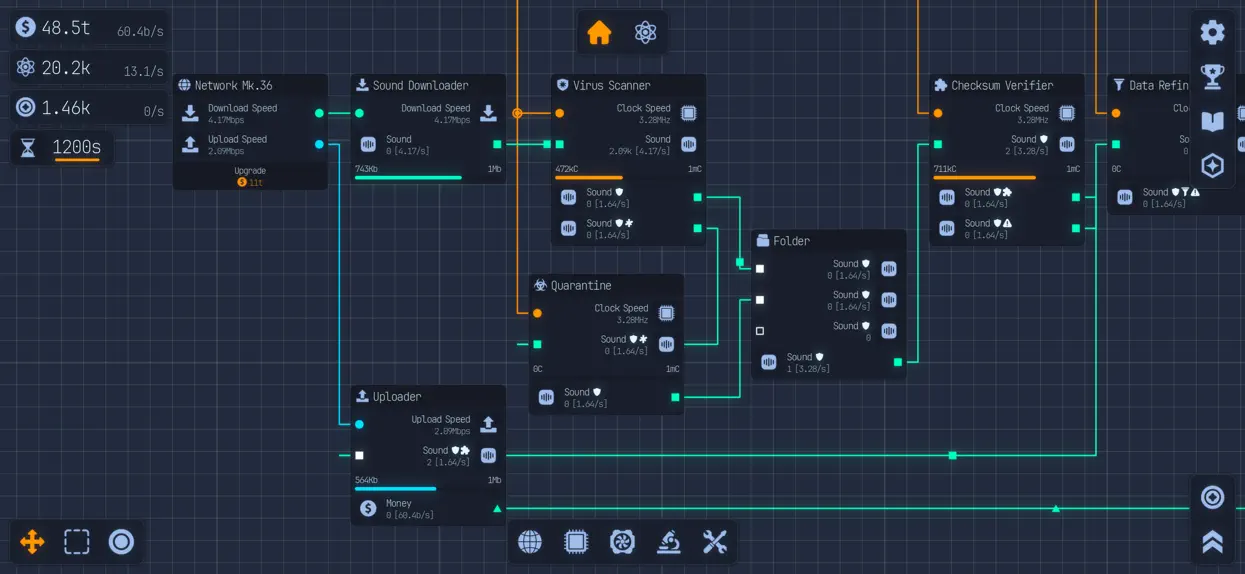Click the 1200s timer value
Image resolution: width=1245 pixels, height=574 pixels.
point(77,148)
